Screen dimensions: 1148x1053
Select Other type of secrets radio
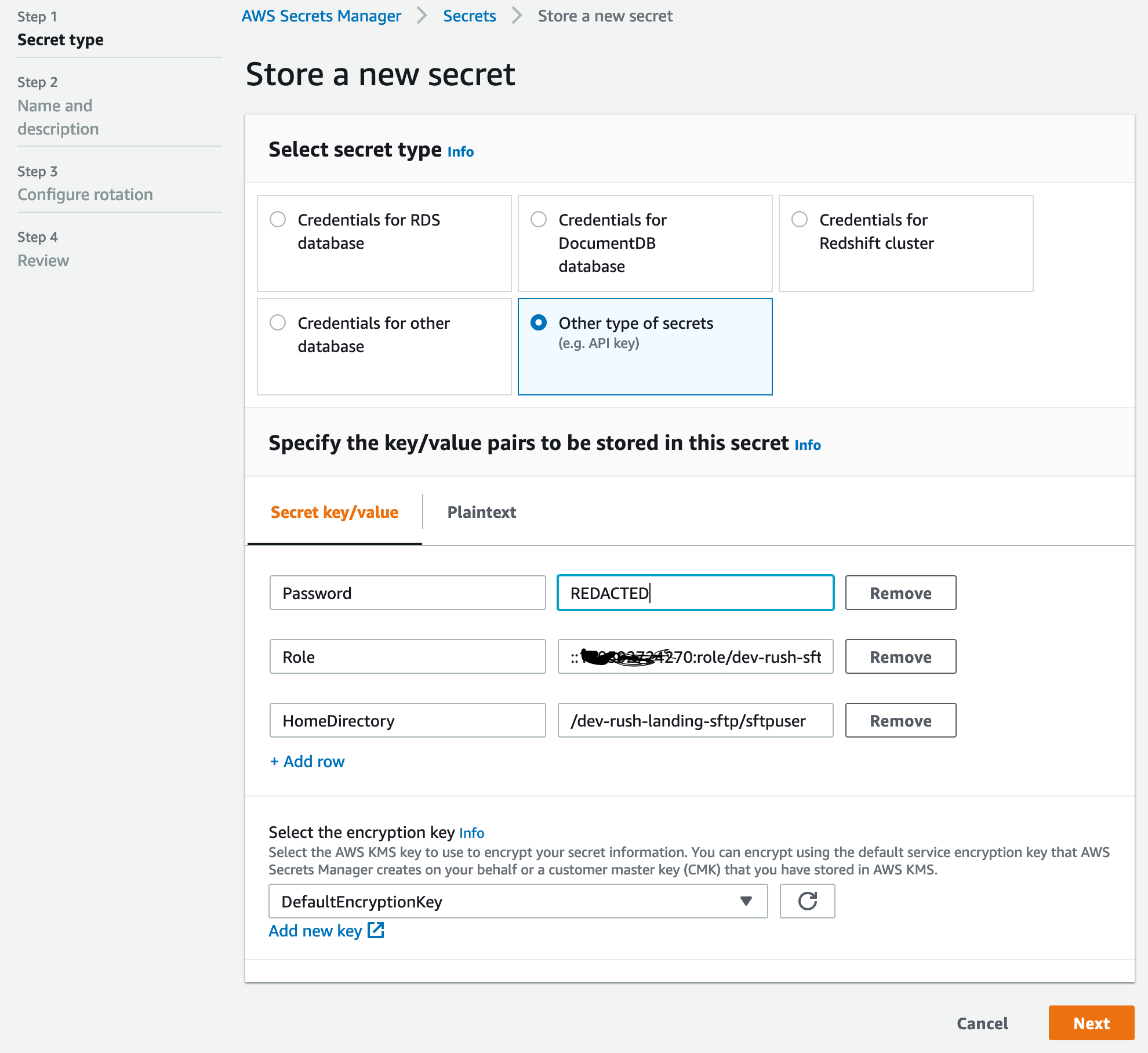coord(539,323)
